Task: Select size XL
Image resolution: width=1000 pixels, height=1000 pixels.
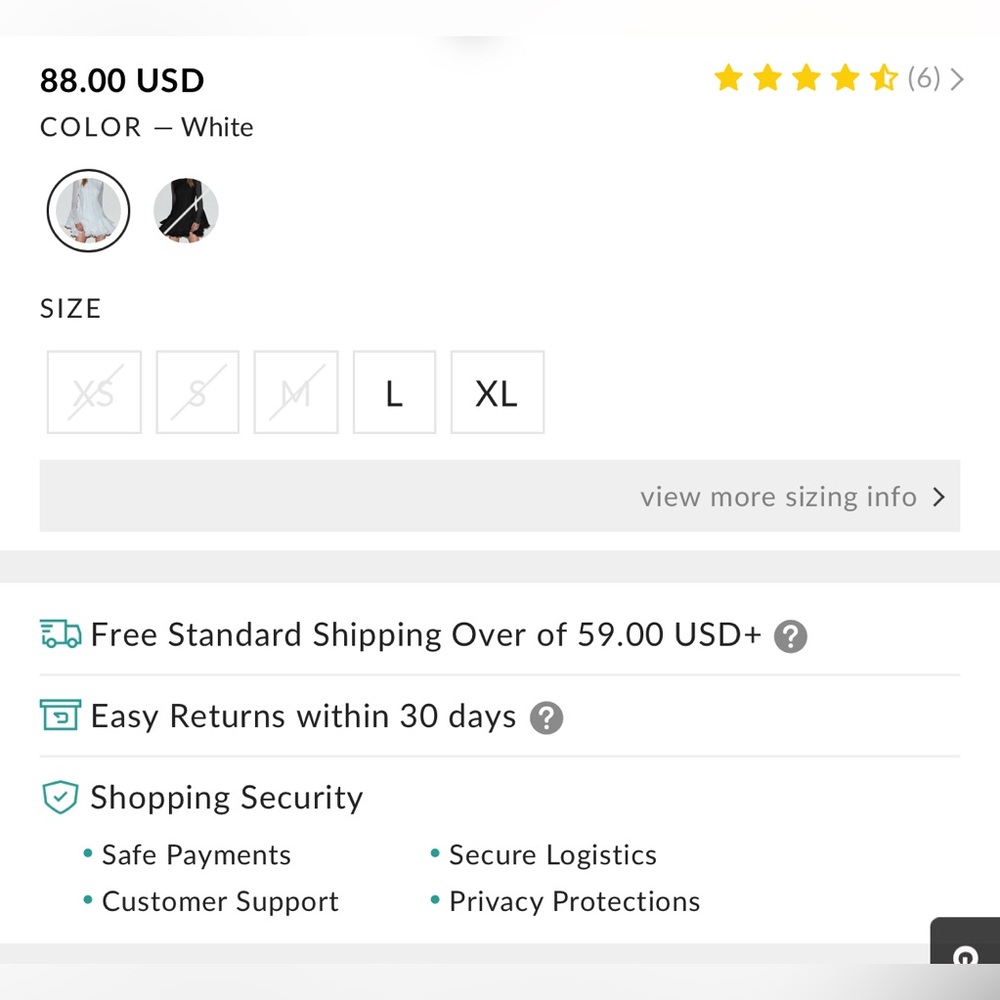Action: (497, 392)
